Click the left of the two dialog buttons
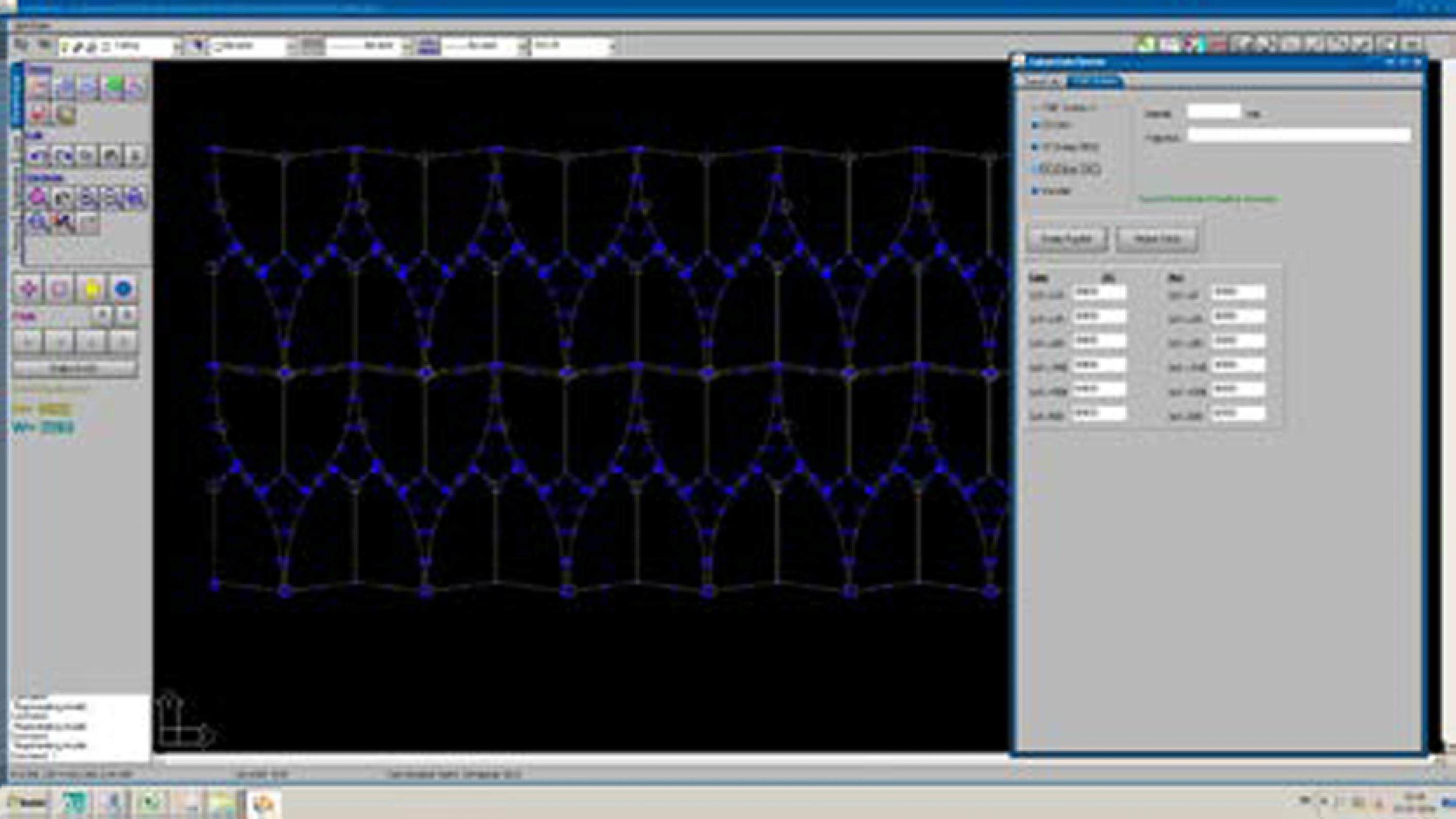 point(1067,238)
